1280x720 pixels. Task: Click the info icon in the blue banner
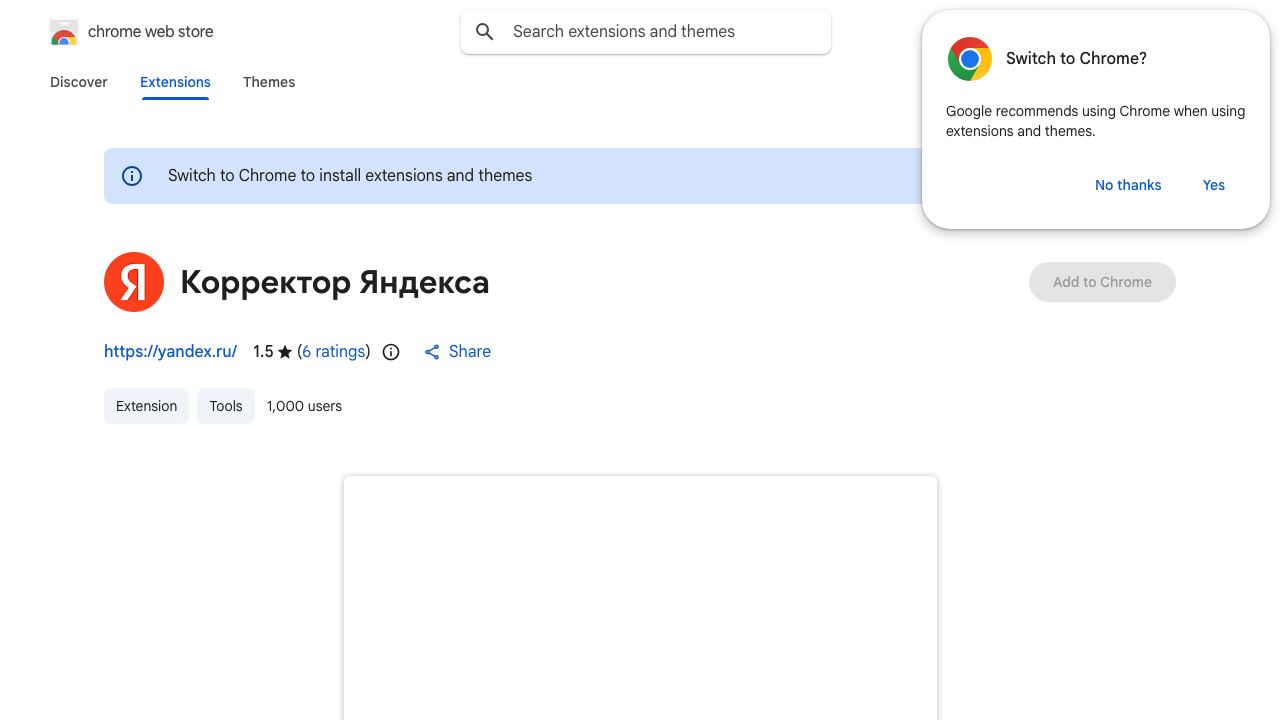(132, 176)
